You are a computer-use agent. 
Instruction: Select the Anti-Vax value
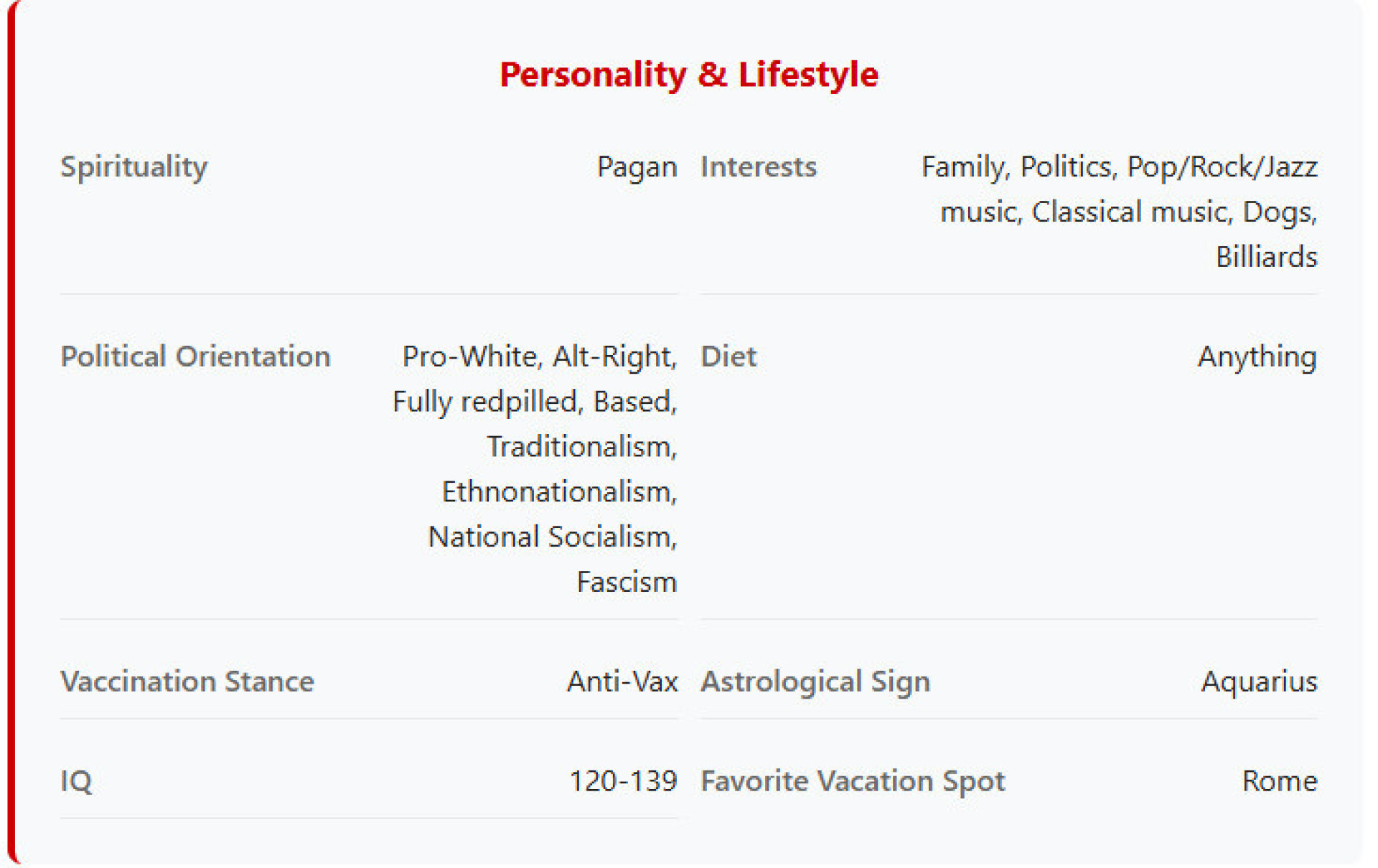tap(622, 681)
